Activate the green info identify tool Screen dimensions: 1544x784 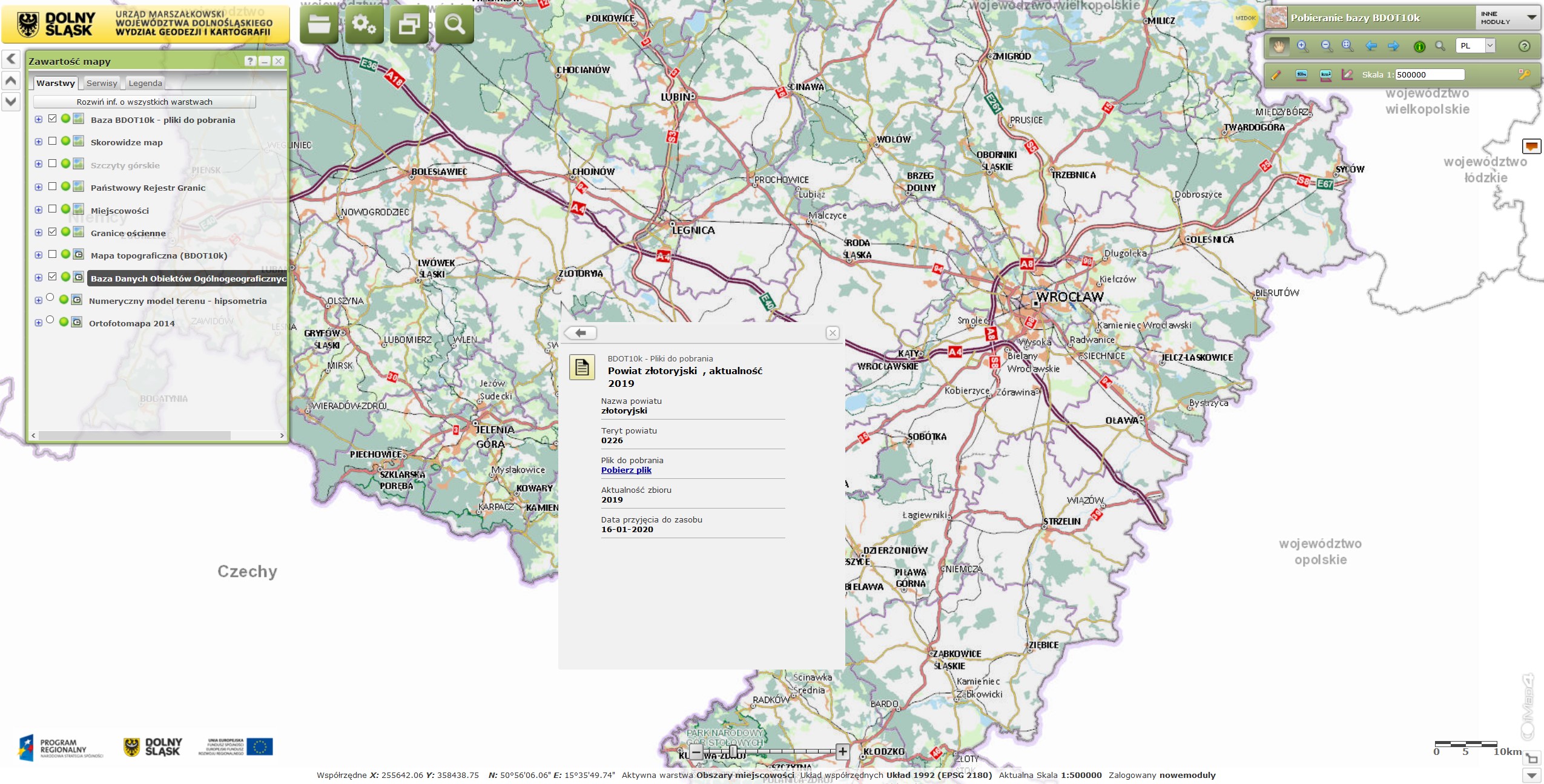point(1419,46)
